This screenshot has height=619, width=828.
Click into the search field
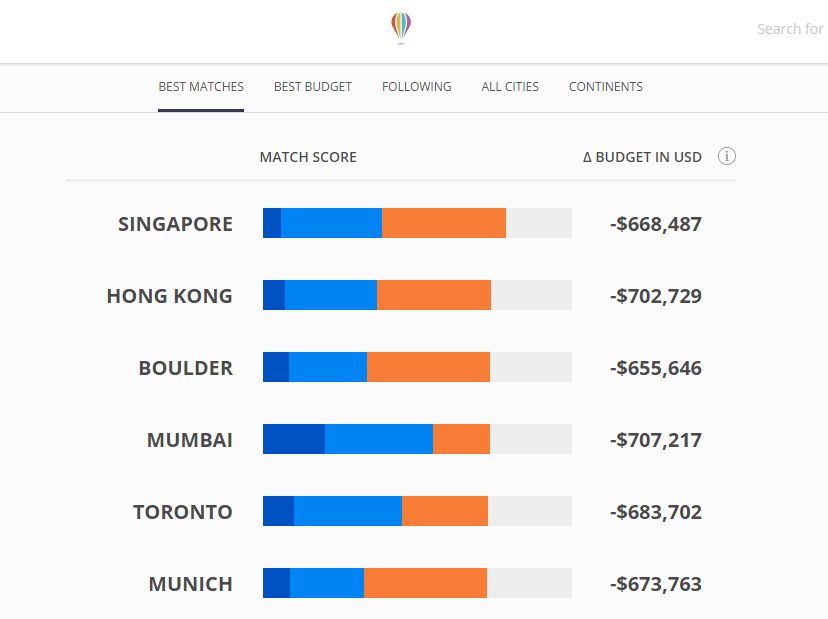pos(790,29)
